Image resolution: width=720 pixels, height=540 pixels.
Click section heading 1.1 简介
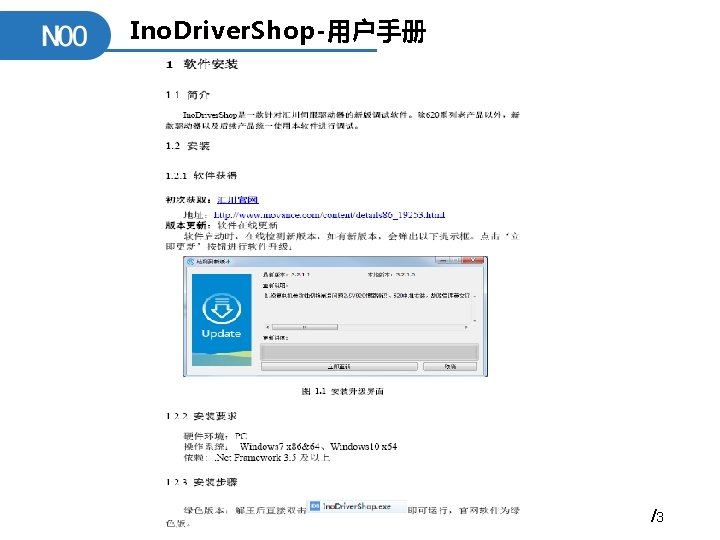coord(188,95)
